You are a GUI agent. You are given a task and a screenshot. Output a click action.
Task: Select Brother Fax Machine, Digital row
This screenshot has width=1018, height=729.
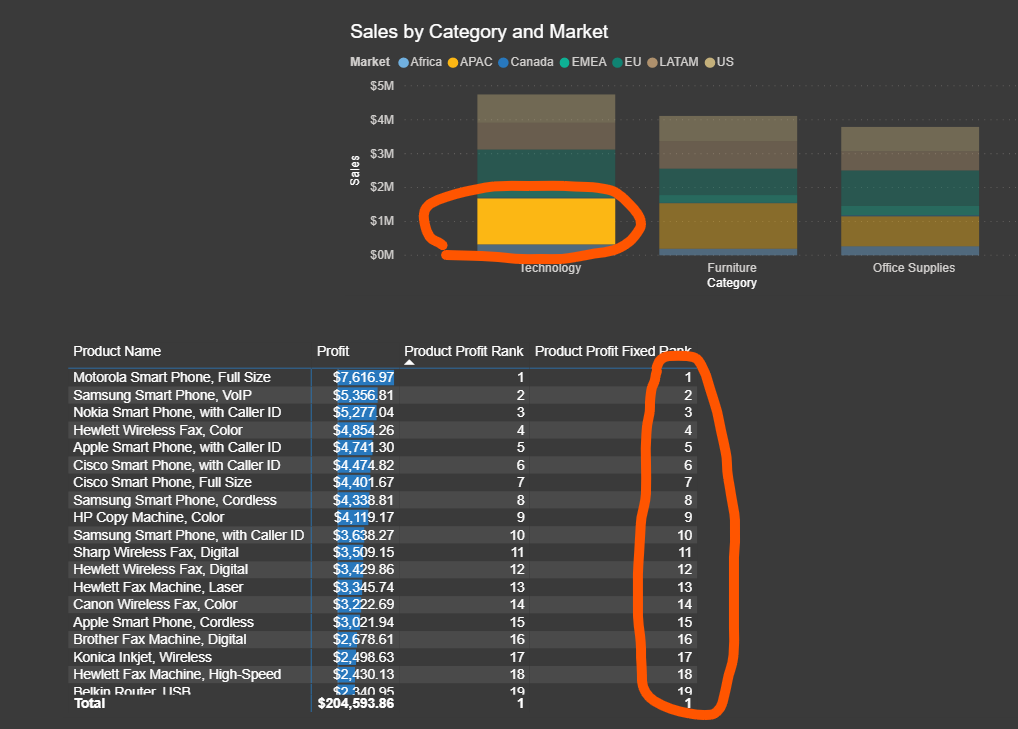(382, 639)
